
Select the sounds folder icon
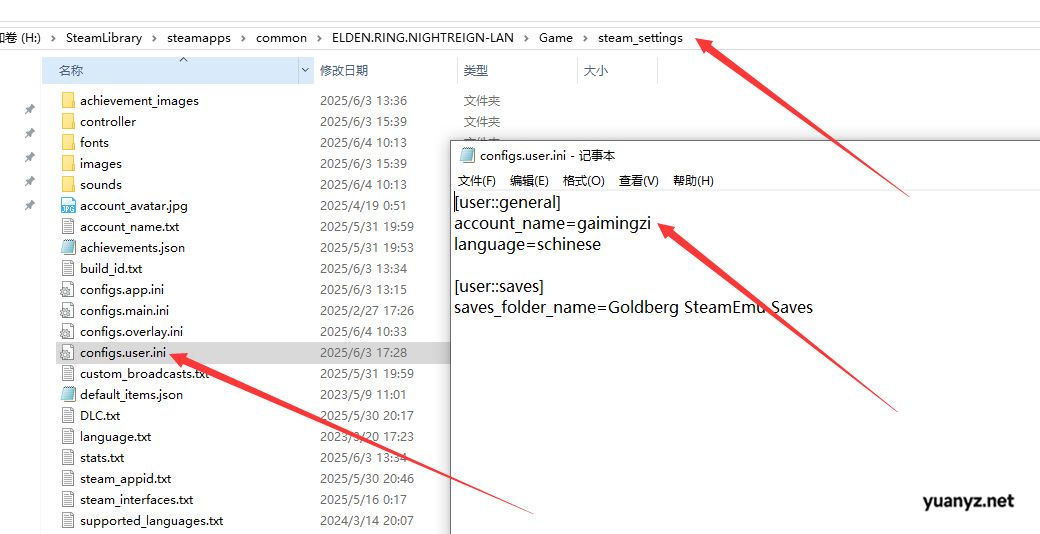(68, 184)
